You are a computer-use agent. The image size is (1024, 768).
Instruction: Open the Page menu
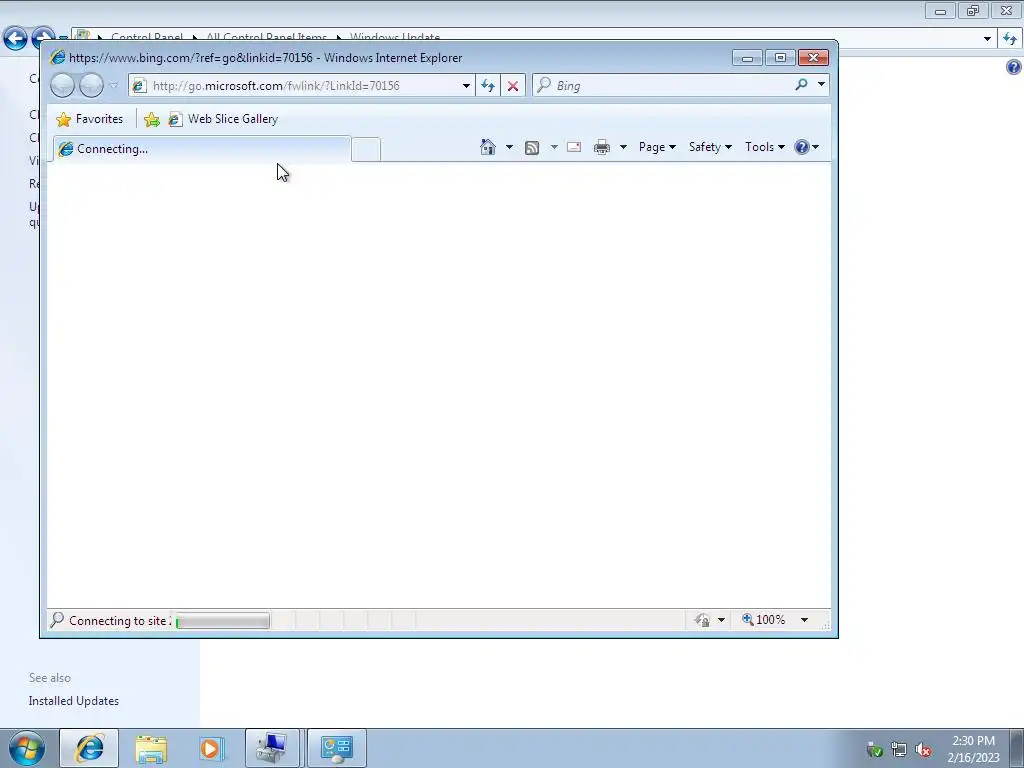[x=657, y=147]
